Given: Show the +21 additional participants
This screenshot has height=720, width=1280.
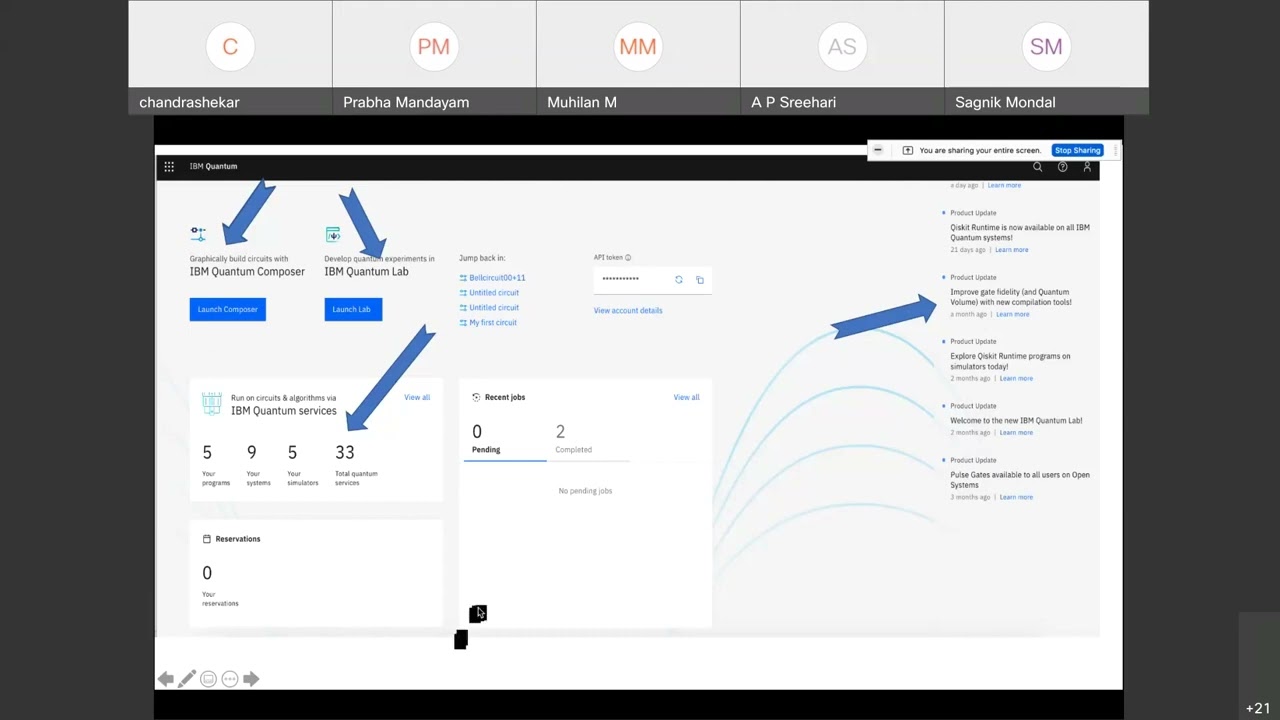Looking at the screenshot, I should (1258, 708).
